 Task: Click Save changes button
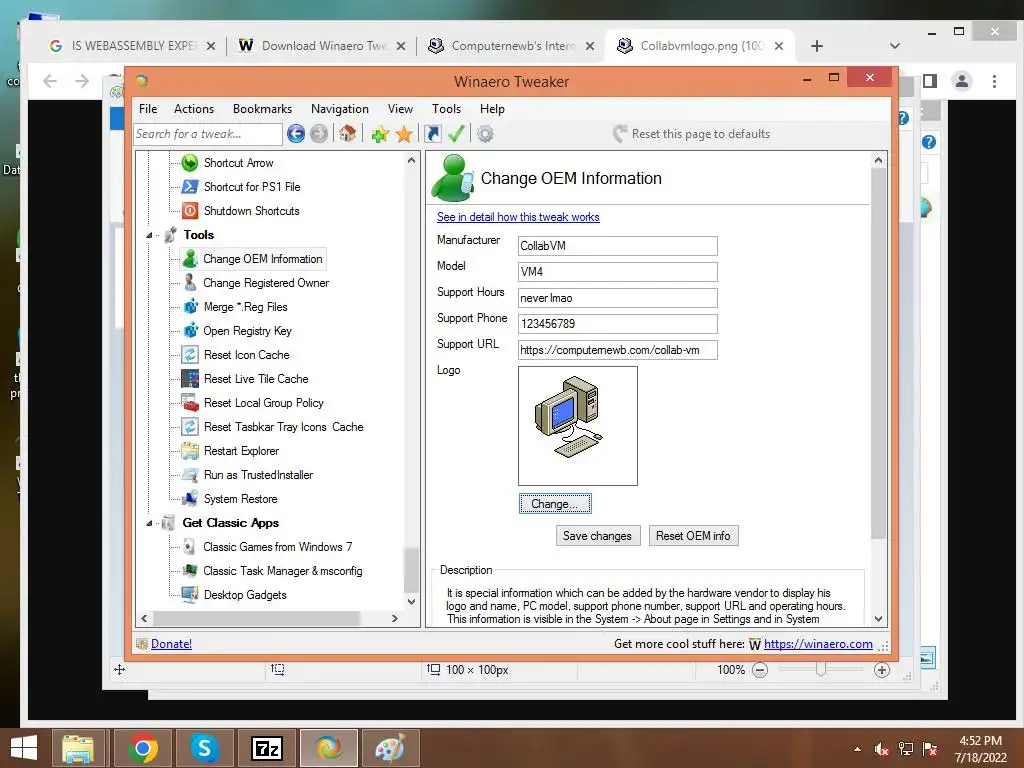598,536
